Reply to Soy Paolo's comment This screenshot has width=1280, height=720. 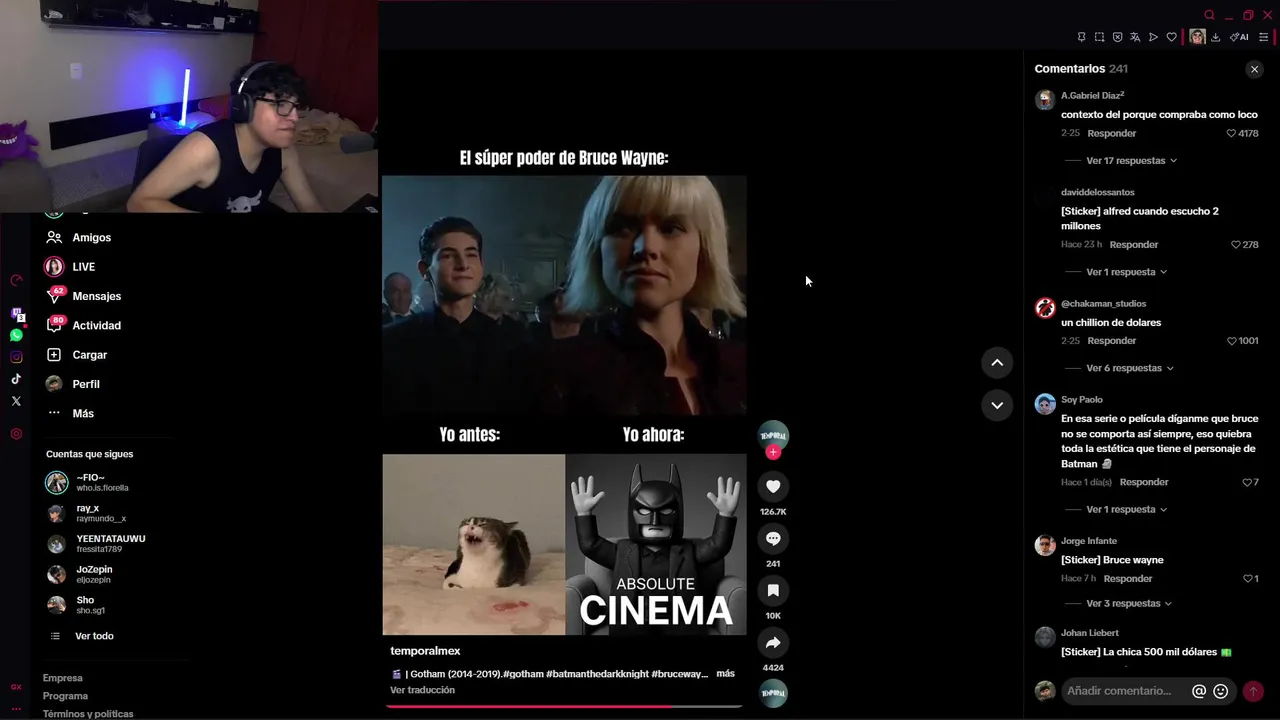(x=1144, y=482)
